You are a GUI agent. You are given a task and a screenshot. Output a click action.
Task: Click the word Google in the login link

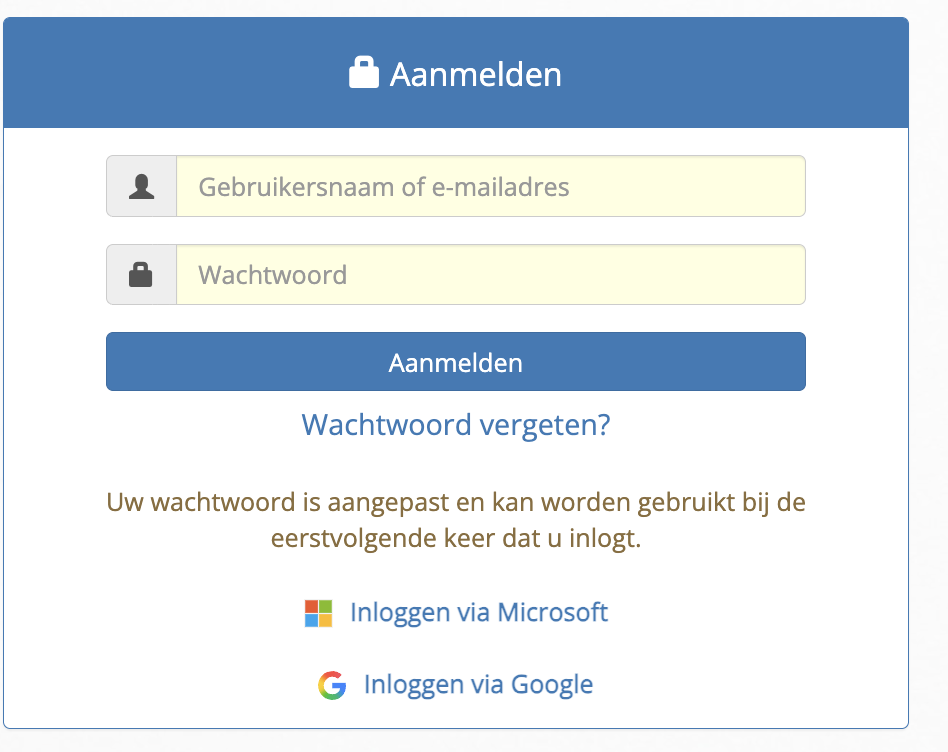pyautogui.click(x=552, y=684)
